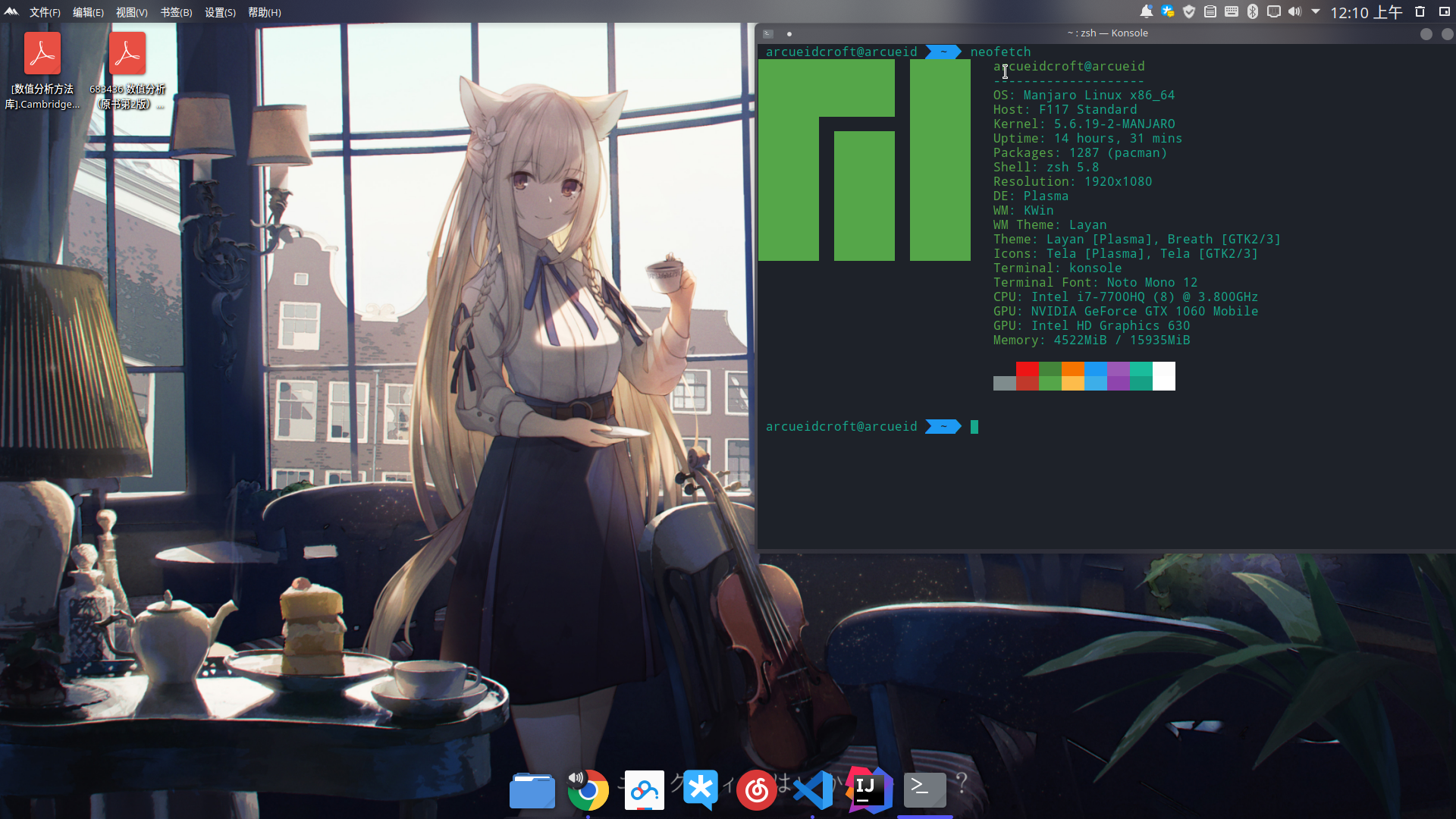This screenshot has height=819, width=1456.
Task: Select the [数值分析方法库].Cambridge PDF desktop icon
Action: 42,72
